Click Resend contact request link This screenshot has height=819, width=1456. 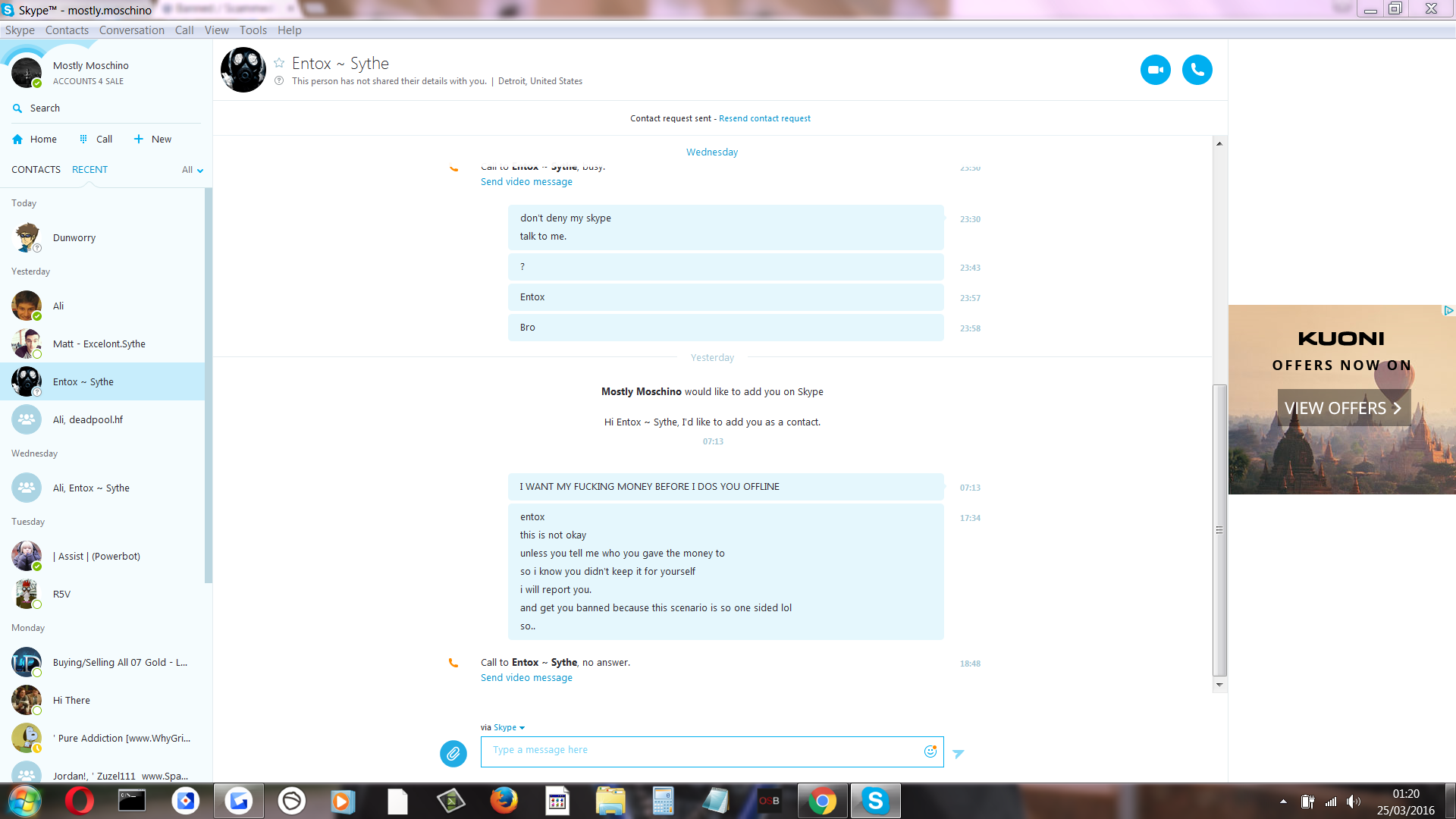pos(764,118)
